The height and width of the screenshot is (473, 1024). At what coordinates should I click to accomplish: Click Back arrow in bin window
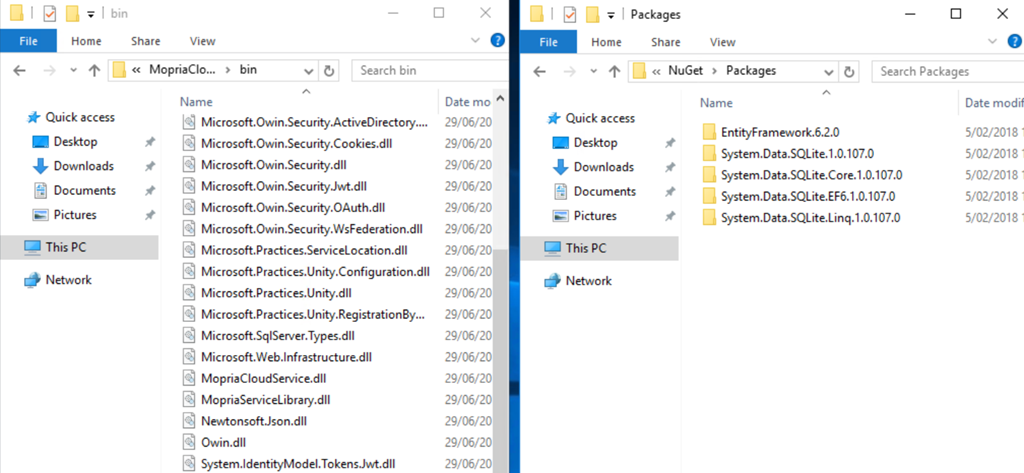coord(20,70)
